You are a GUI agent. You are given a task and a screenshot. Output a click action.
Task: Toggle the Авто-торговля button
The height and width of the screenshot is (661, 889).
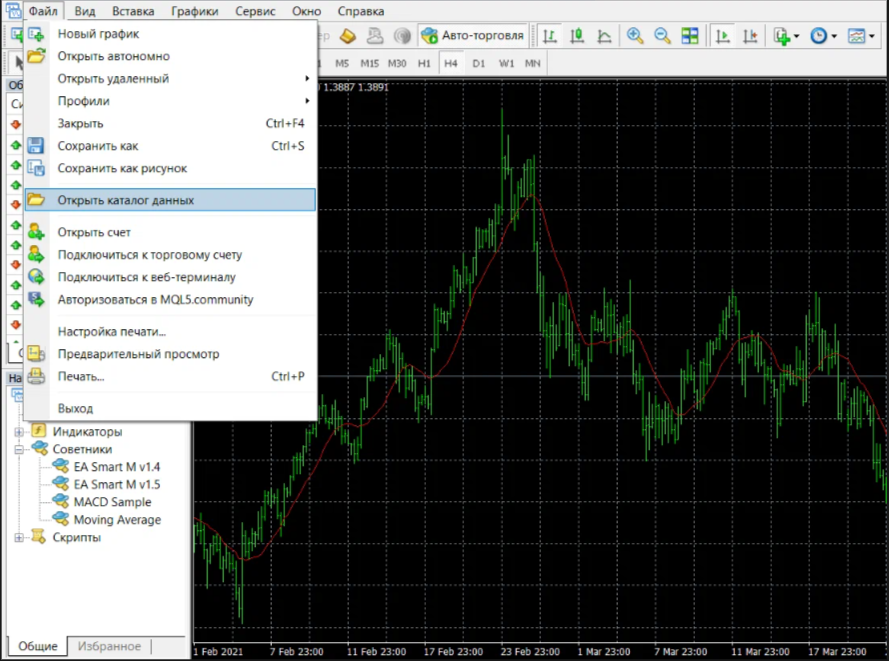[x=473, y=36]
